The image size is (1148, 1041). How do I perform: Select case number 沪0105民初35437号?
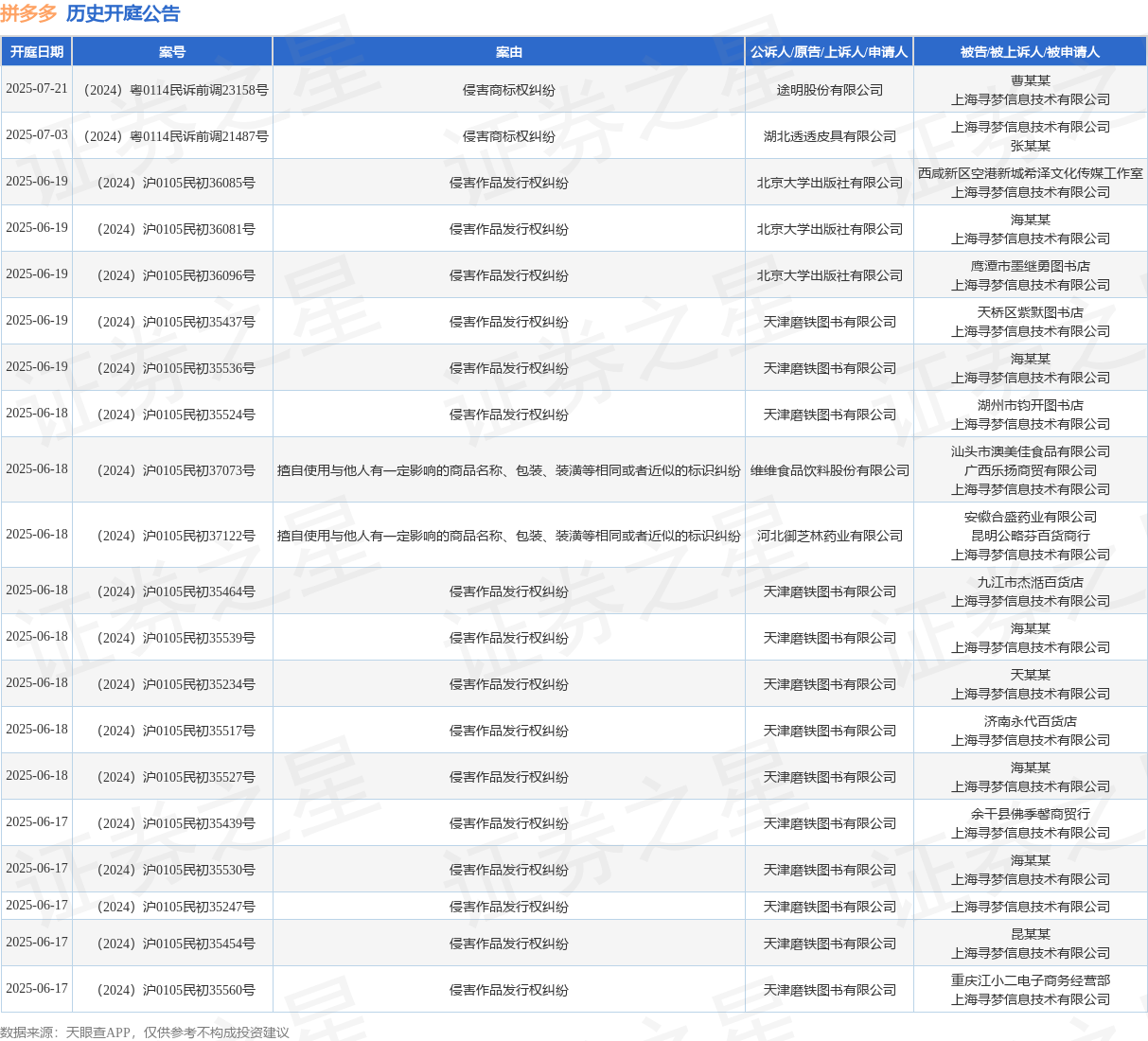(199, 323)
